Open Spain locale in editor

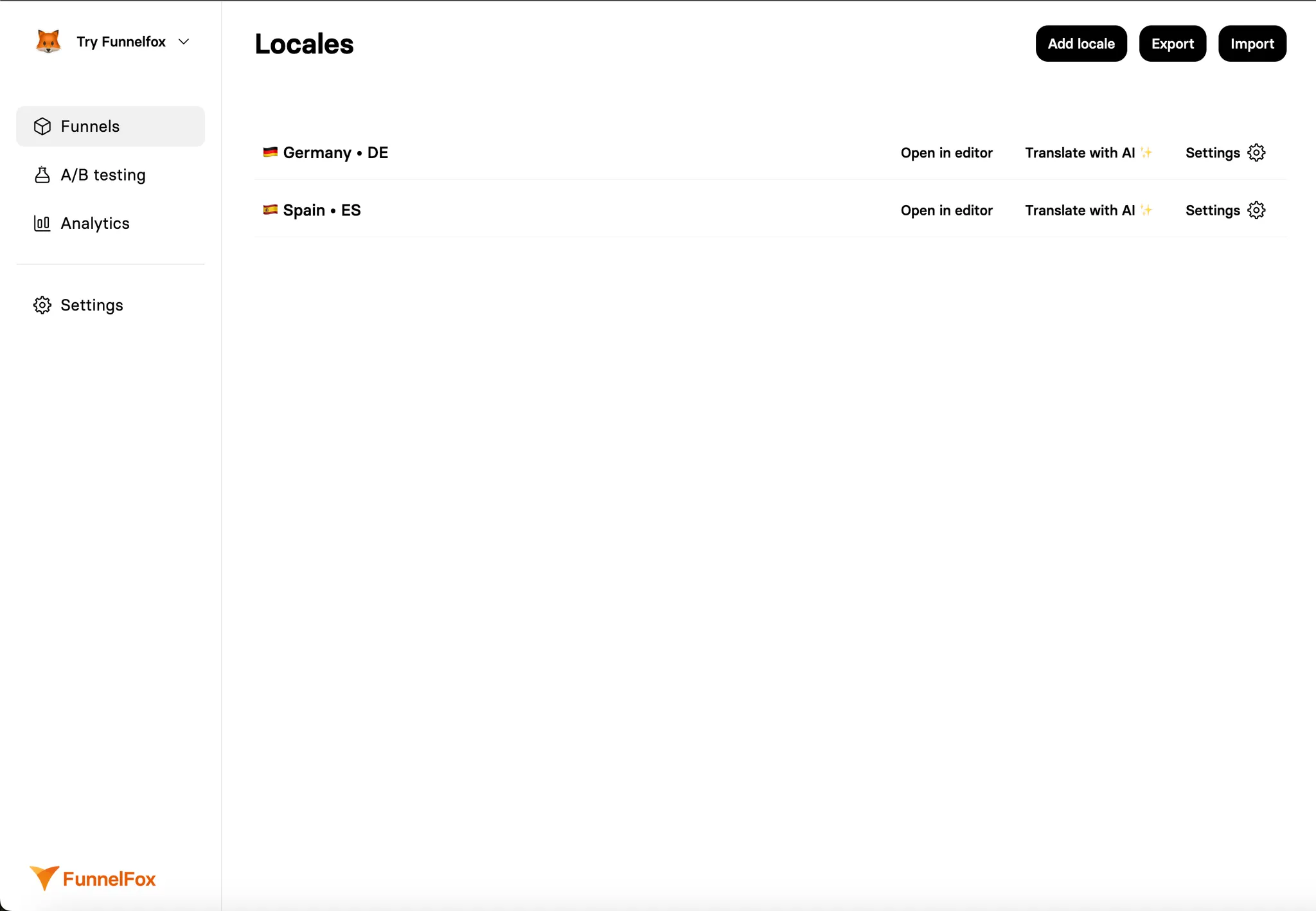[947, 210]
